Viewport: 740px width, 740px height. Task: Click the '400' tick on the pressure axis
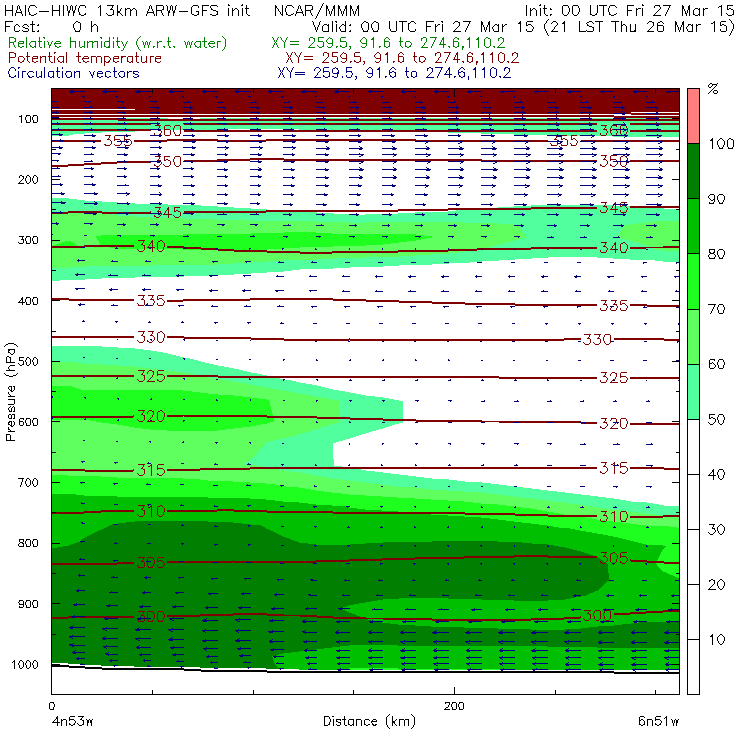point(28,301)
